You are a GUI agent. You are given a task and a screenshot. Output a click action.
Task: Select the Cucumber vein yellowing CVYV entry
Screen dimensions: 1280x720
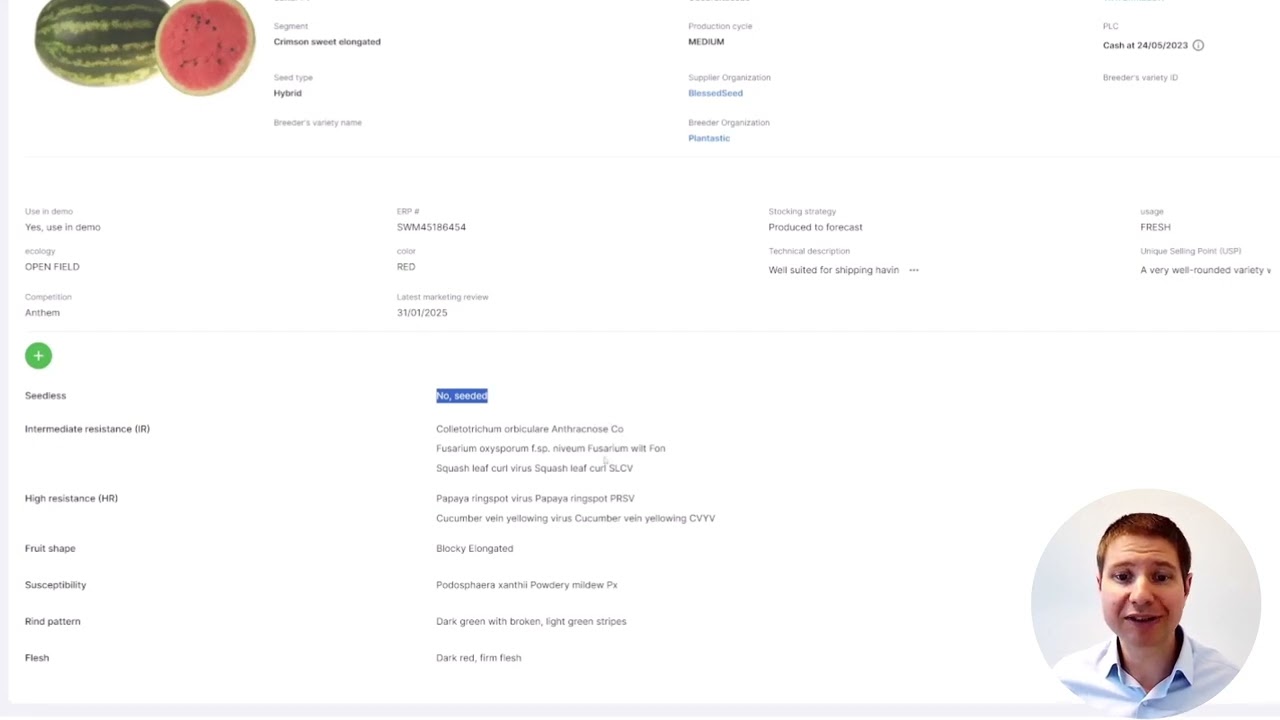pyautogui.click(x=575, y=518)
